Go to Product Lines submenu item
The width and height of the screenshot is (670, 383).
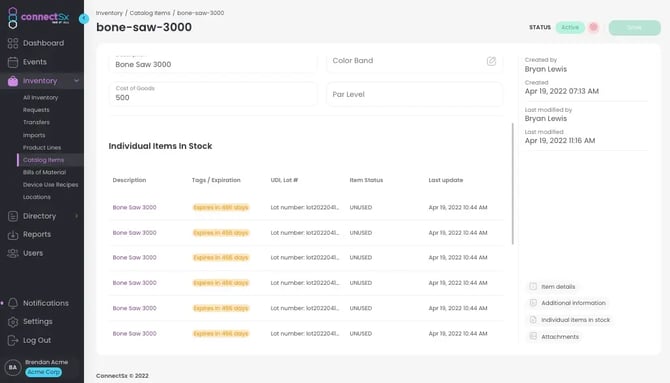[42, 148]
